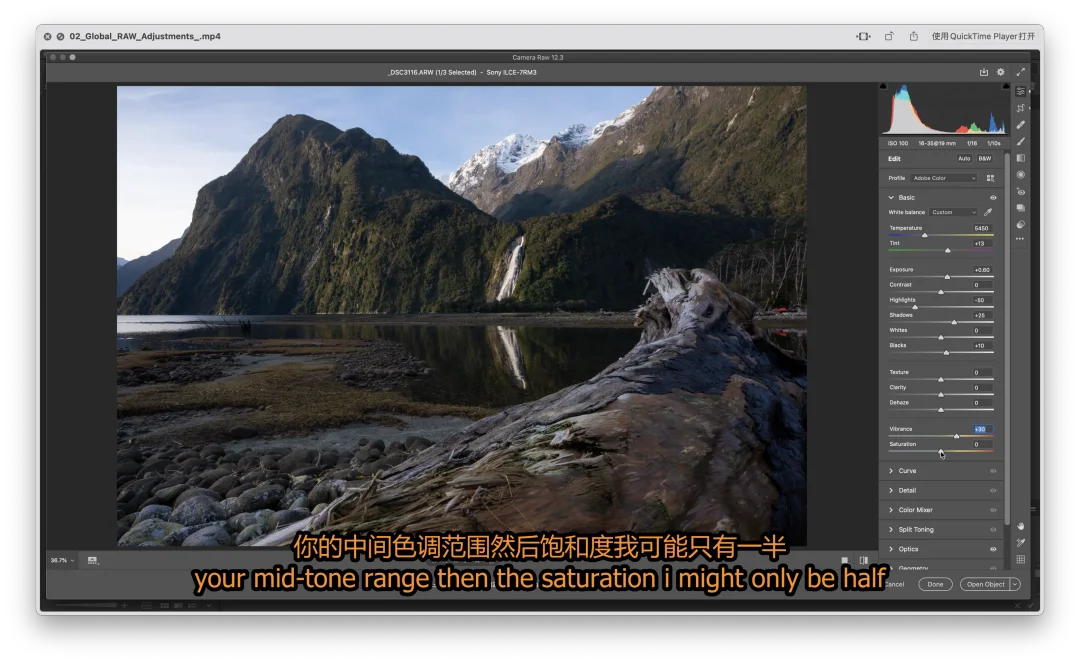Open Camera Raw preferences gear icon
The image size is (1080, 663).
(x=1000, y=72)
